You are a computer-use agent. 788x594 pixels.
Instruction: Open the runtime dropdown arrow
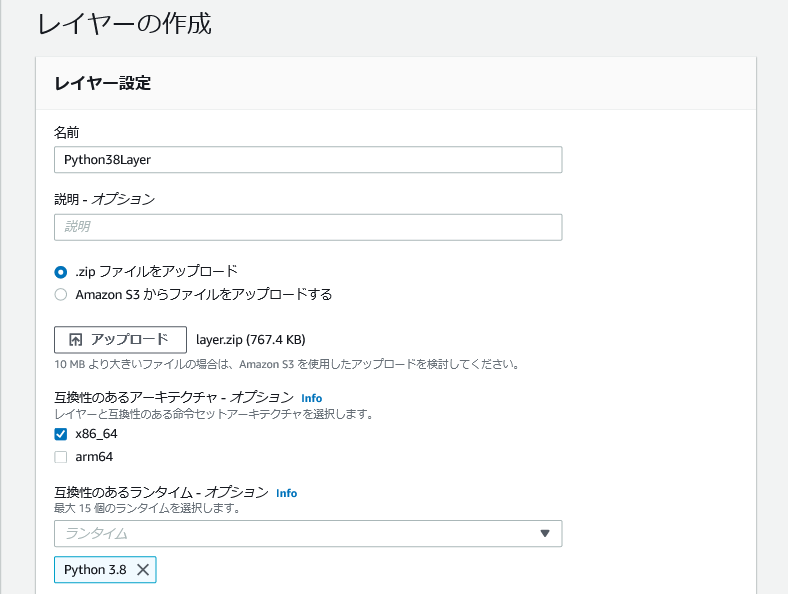tap(545, 533)
